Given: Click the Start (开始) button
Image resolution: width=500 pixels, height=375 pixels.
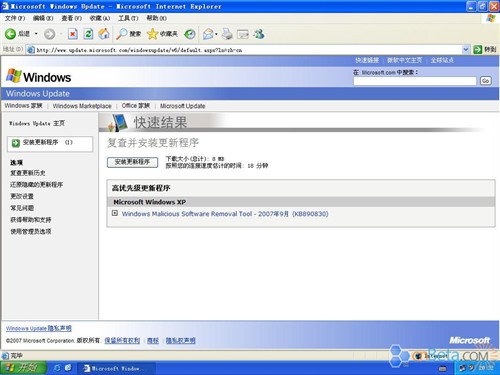Looking at the screenshot, I should [x=23, y=368].
